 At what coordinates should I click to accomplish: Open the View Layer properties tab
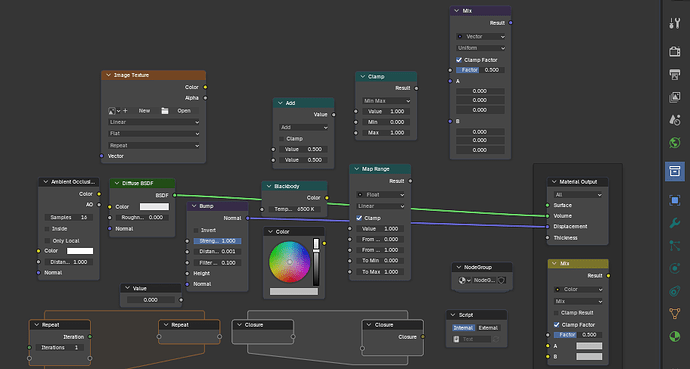pos(675,97)
